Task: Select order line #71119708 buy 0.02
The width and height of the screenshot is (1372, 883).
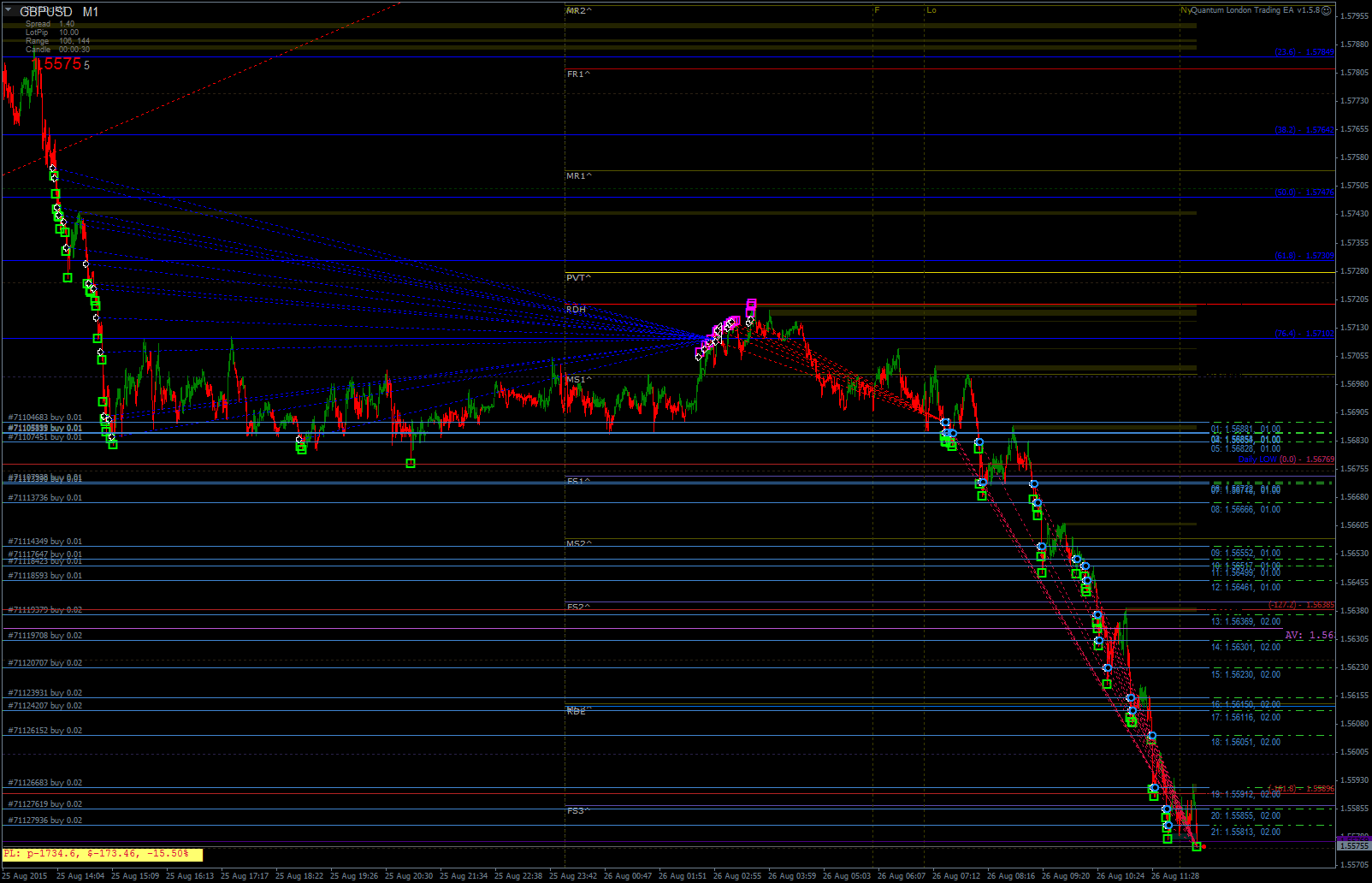Action: click(45, 636)
